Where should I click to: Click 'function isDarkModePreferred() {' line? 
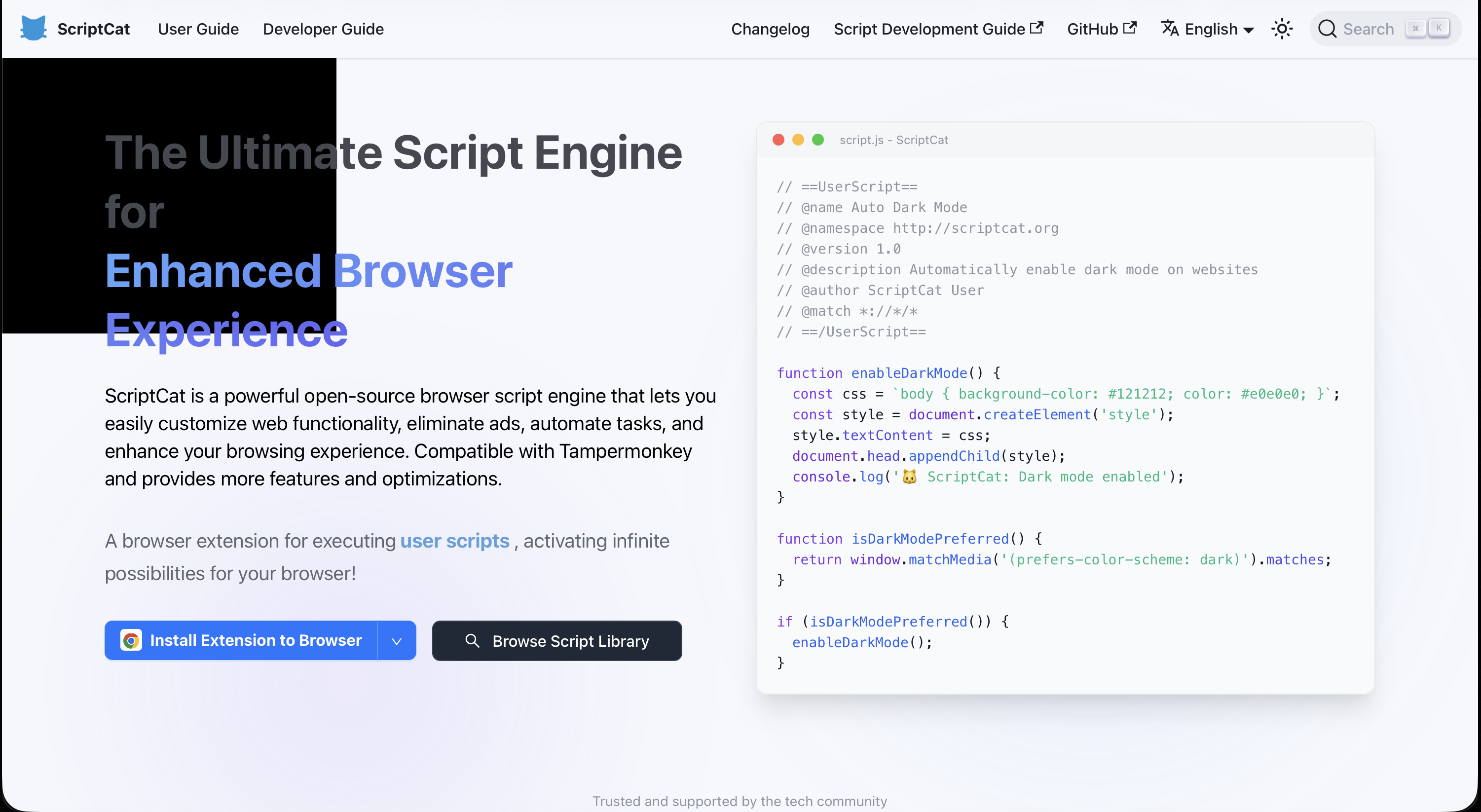(x=910, y=539)
